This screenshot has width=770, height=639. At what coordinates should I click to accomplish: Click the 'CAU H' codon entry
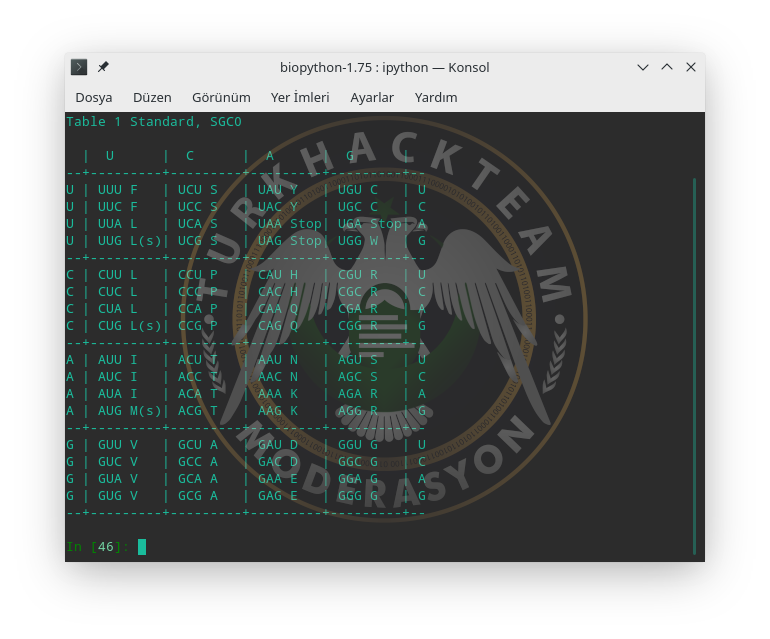(278, 275)
